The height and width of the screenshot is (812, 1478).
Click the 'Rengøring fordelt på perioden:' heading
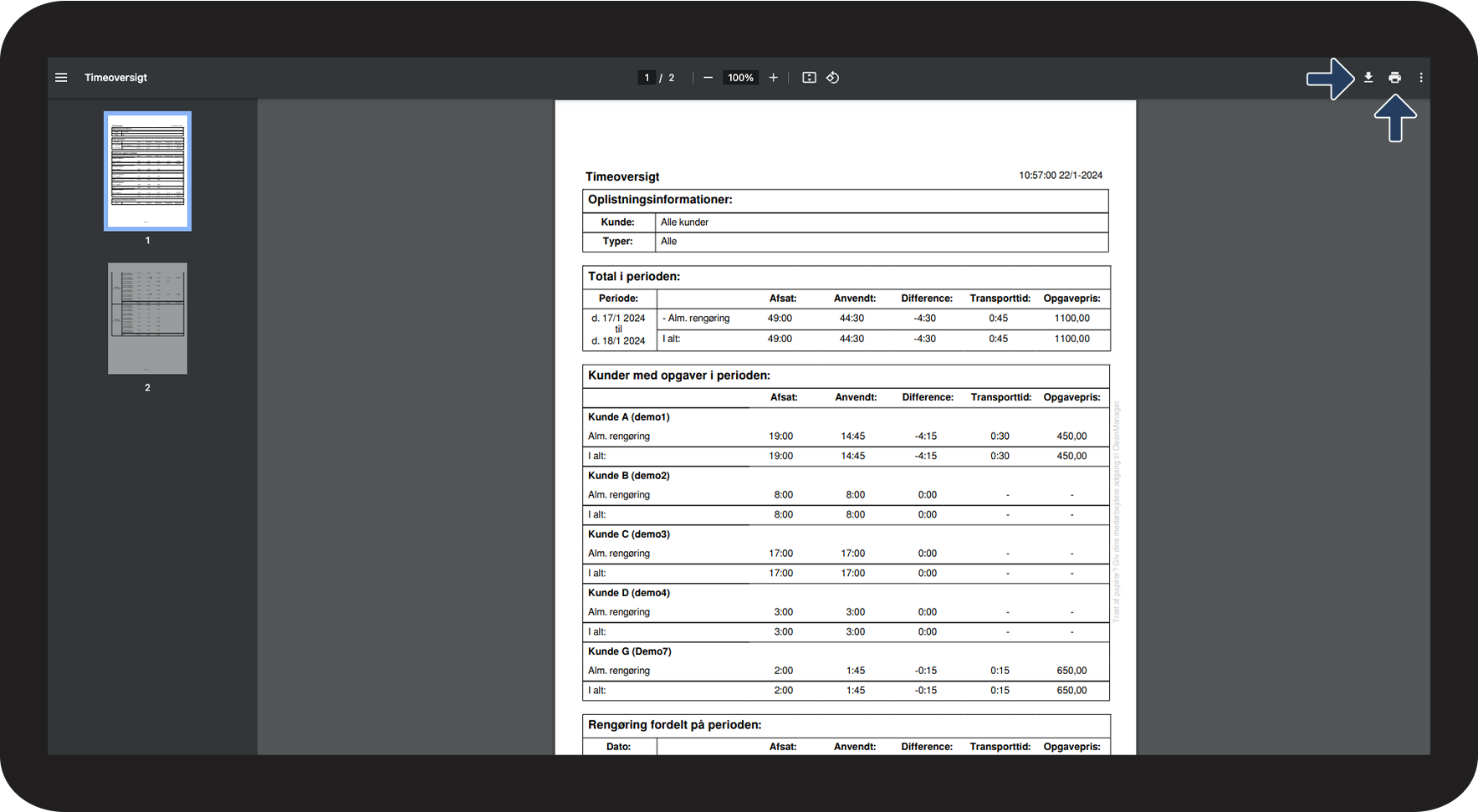point(674,725)
